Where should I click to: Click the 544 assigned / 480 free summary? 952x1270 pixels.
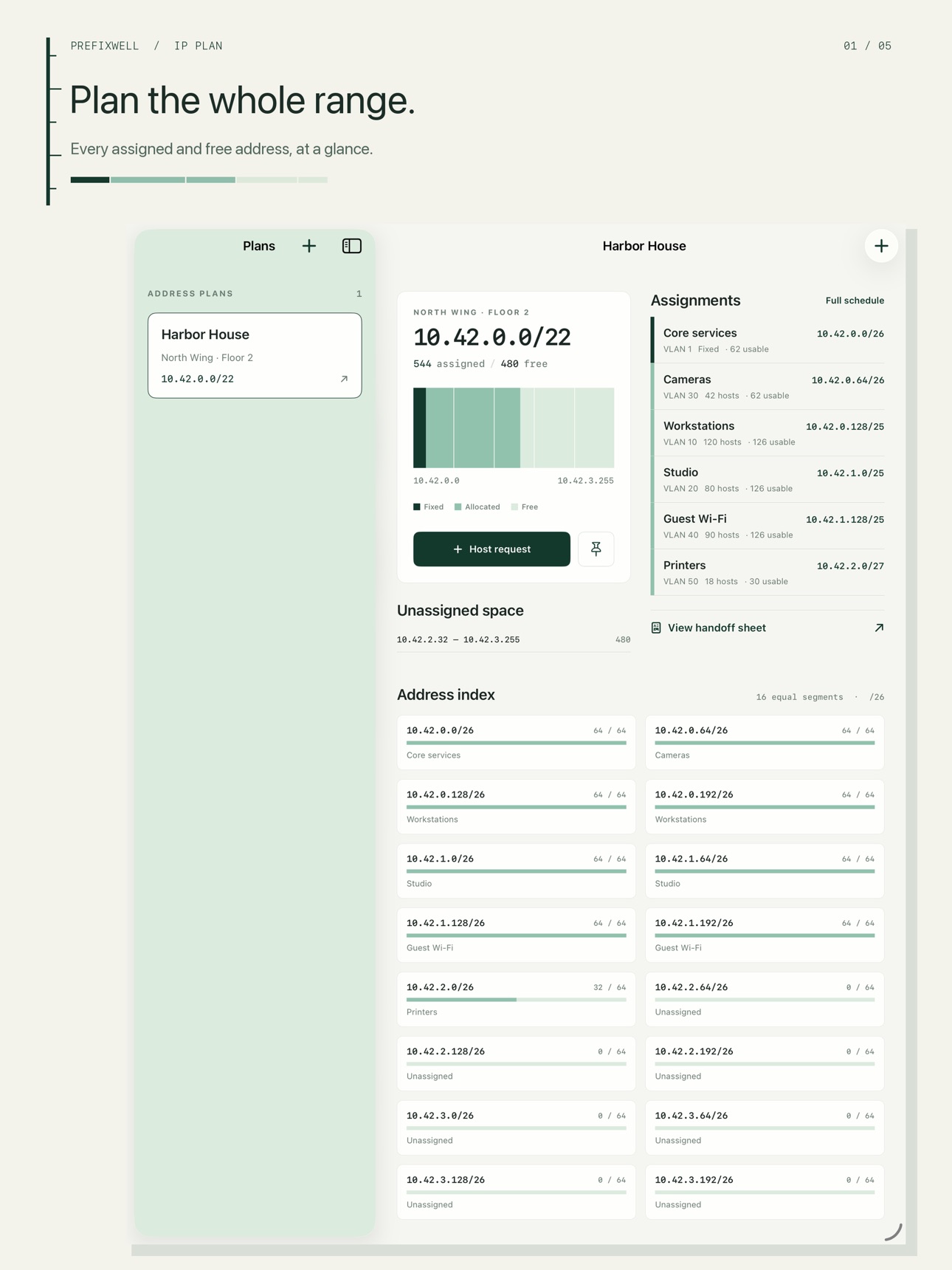point(480,364)
